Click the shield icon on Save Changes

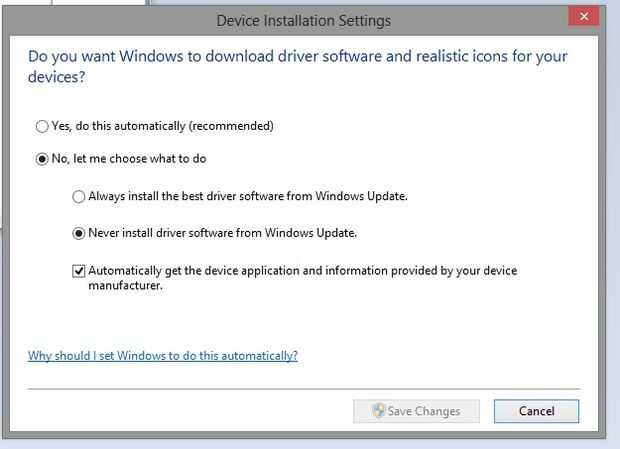378,411
